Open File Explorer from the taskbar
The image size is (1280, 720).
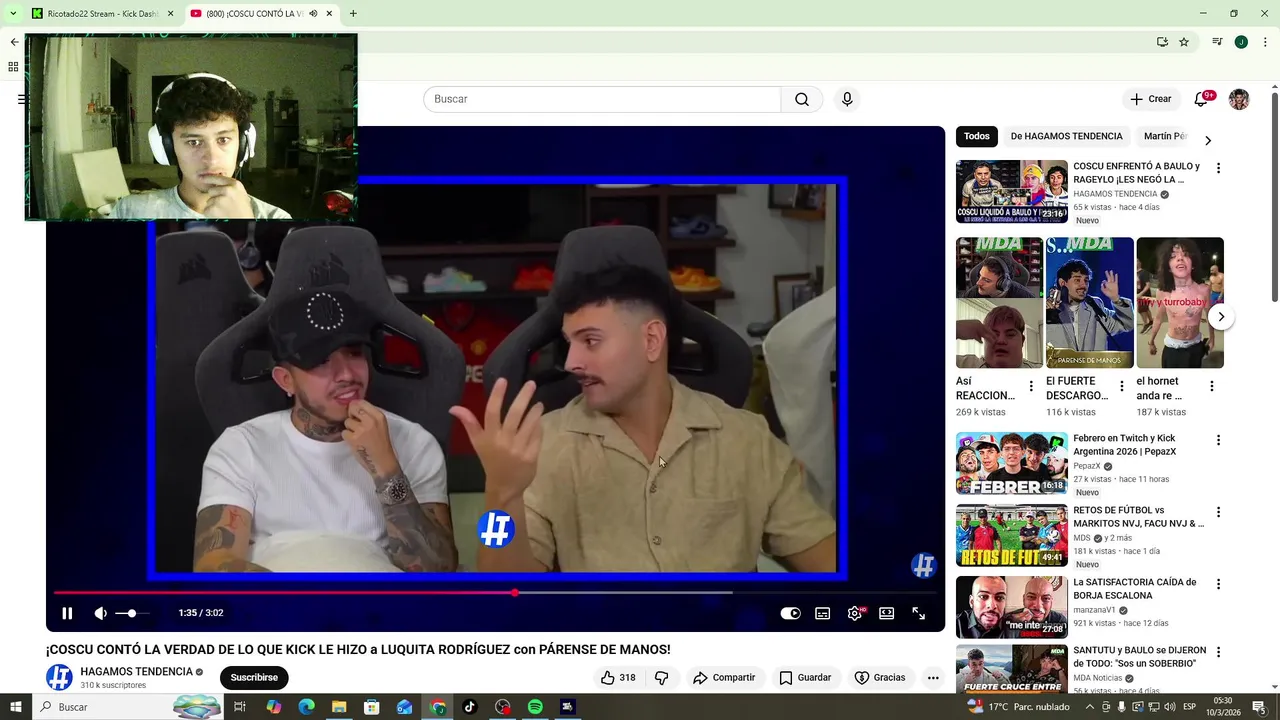[339, 707]
